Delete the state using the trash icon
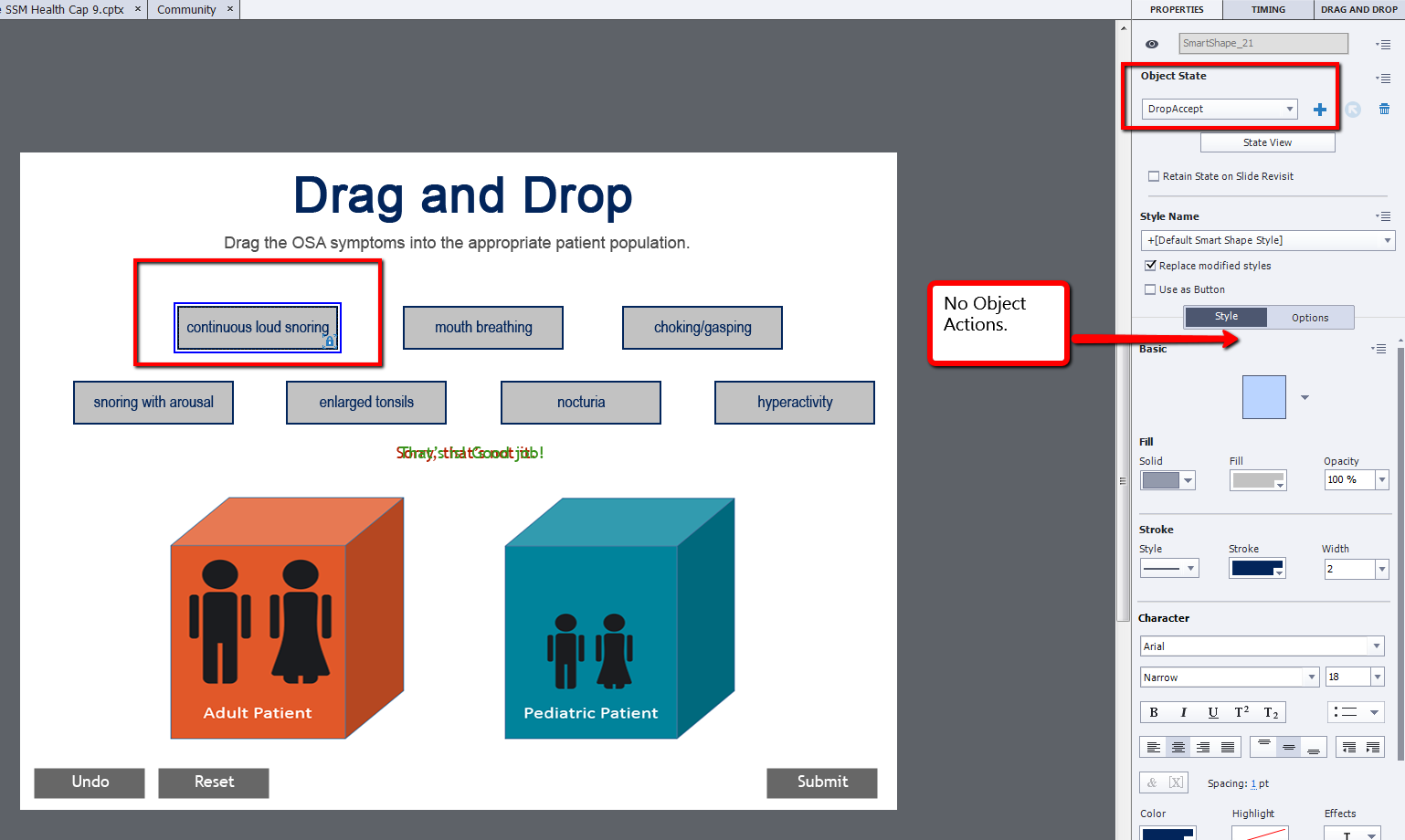 1384,109
